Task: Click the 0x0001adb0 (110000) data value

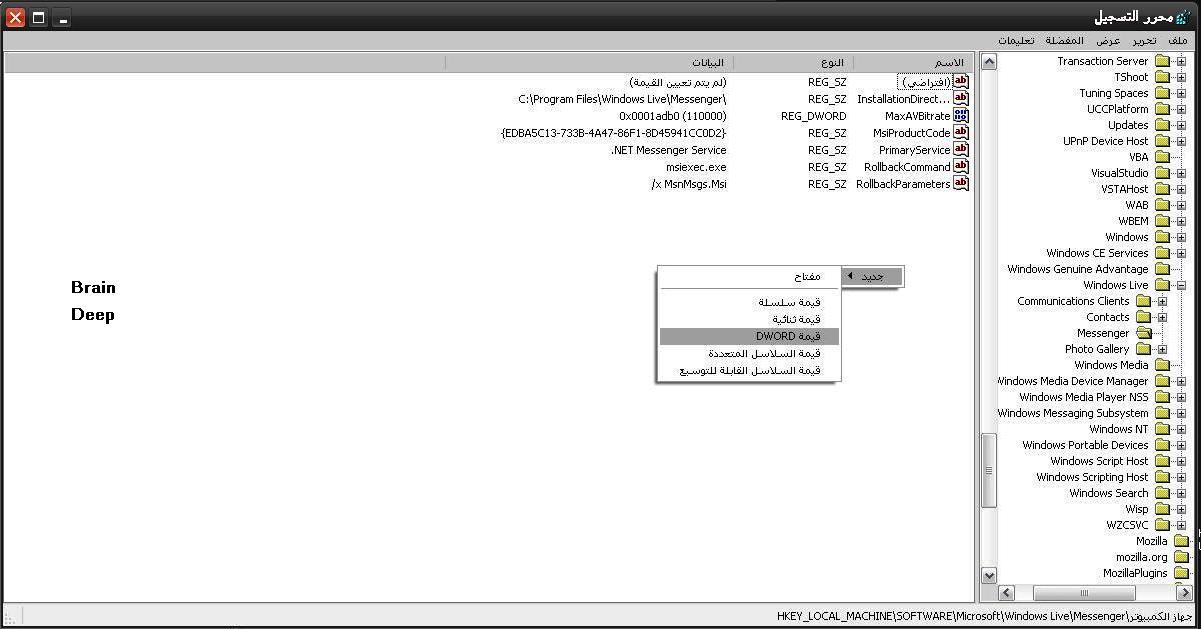Action: click(673, 116)
